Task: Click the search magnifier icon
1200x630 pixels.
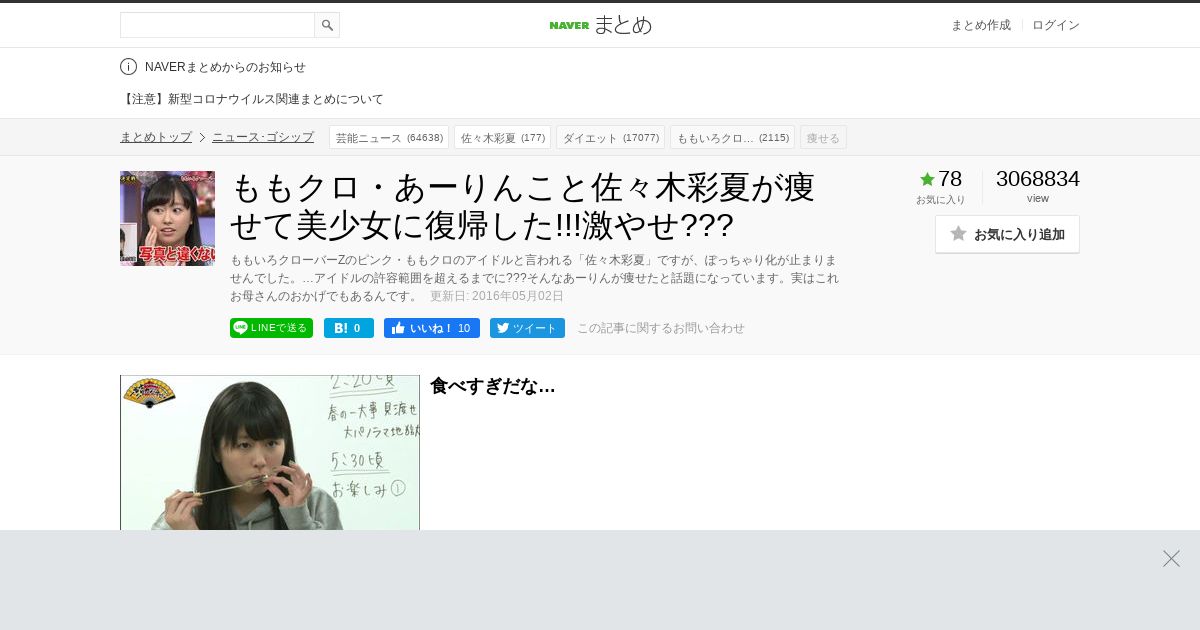Action: [327, 25]
